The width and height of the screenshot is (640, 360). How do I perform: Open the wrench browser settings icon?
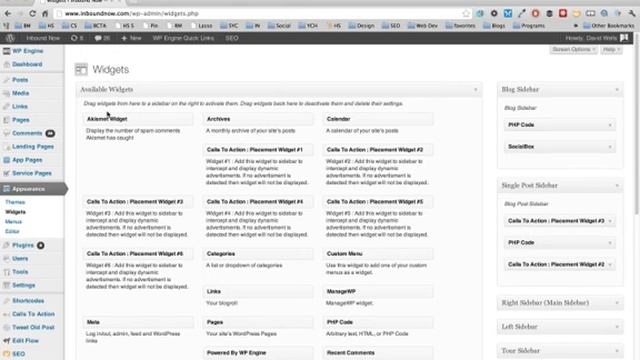631,13
